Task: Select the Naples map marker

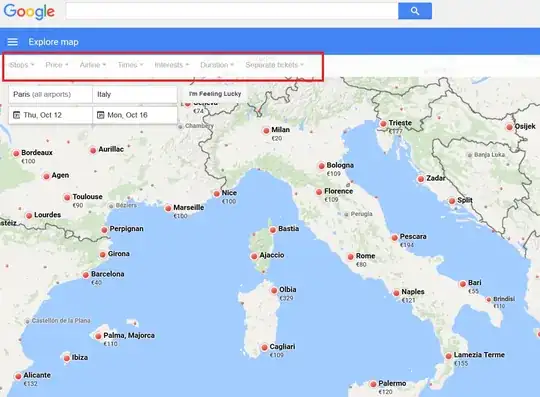Action: click(396, 293)
